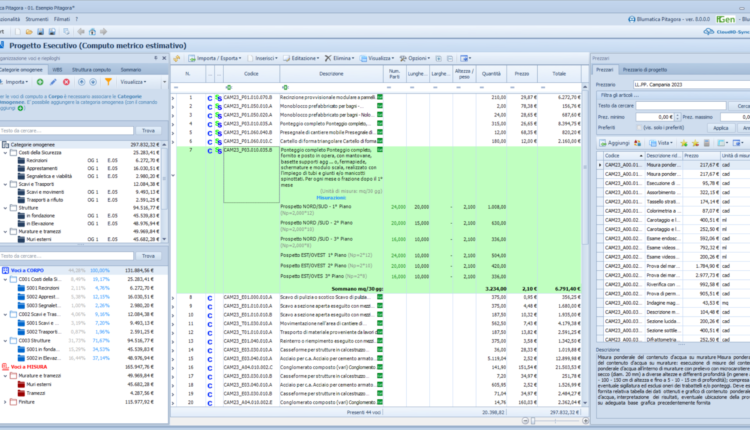750x430 pixels.
Task: Click the first star favorites icon in Prezzari
Action: (684, 143)
